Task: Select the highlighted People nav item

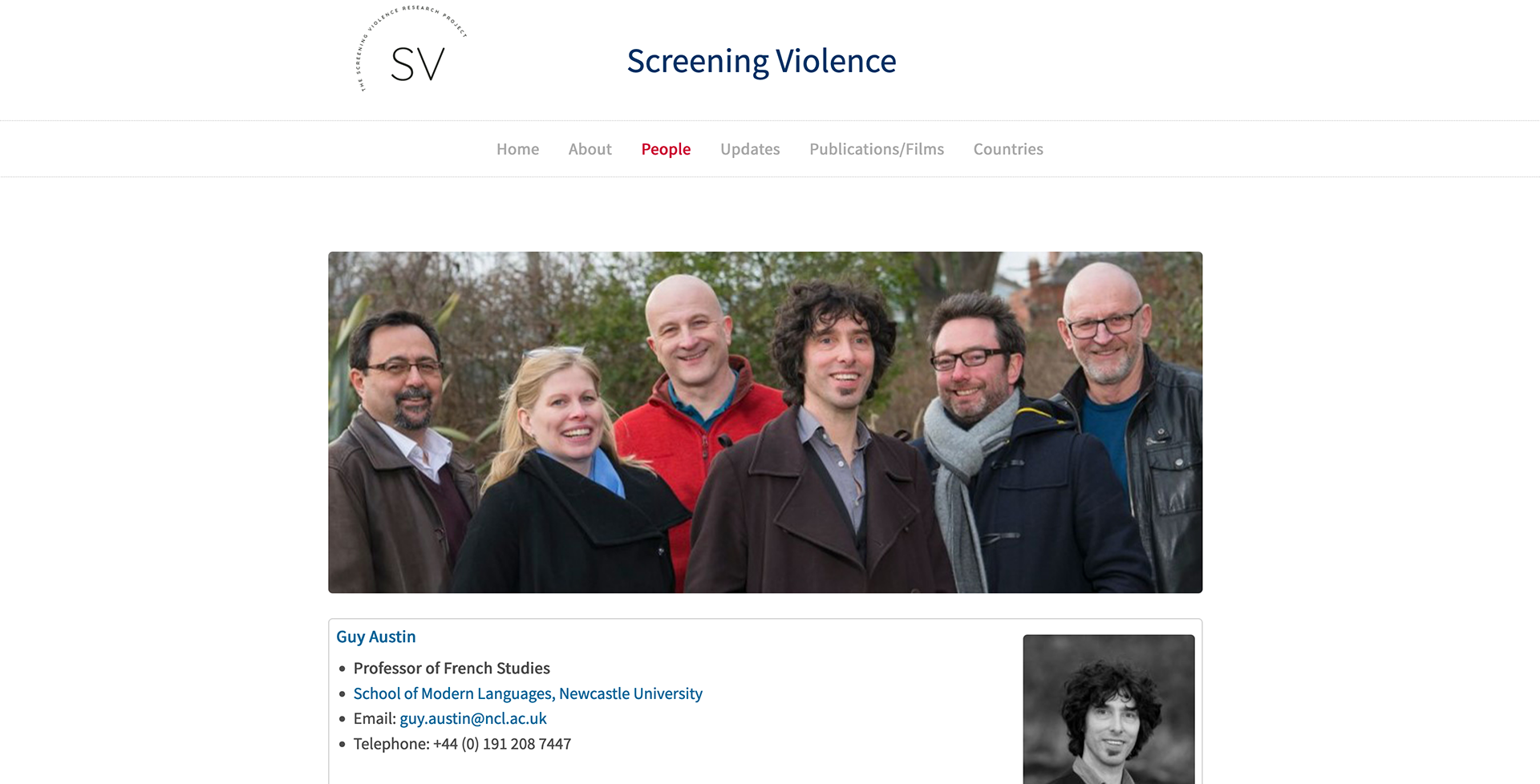Action: click(x=666, y=149)
